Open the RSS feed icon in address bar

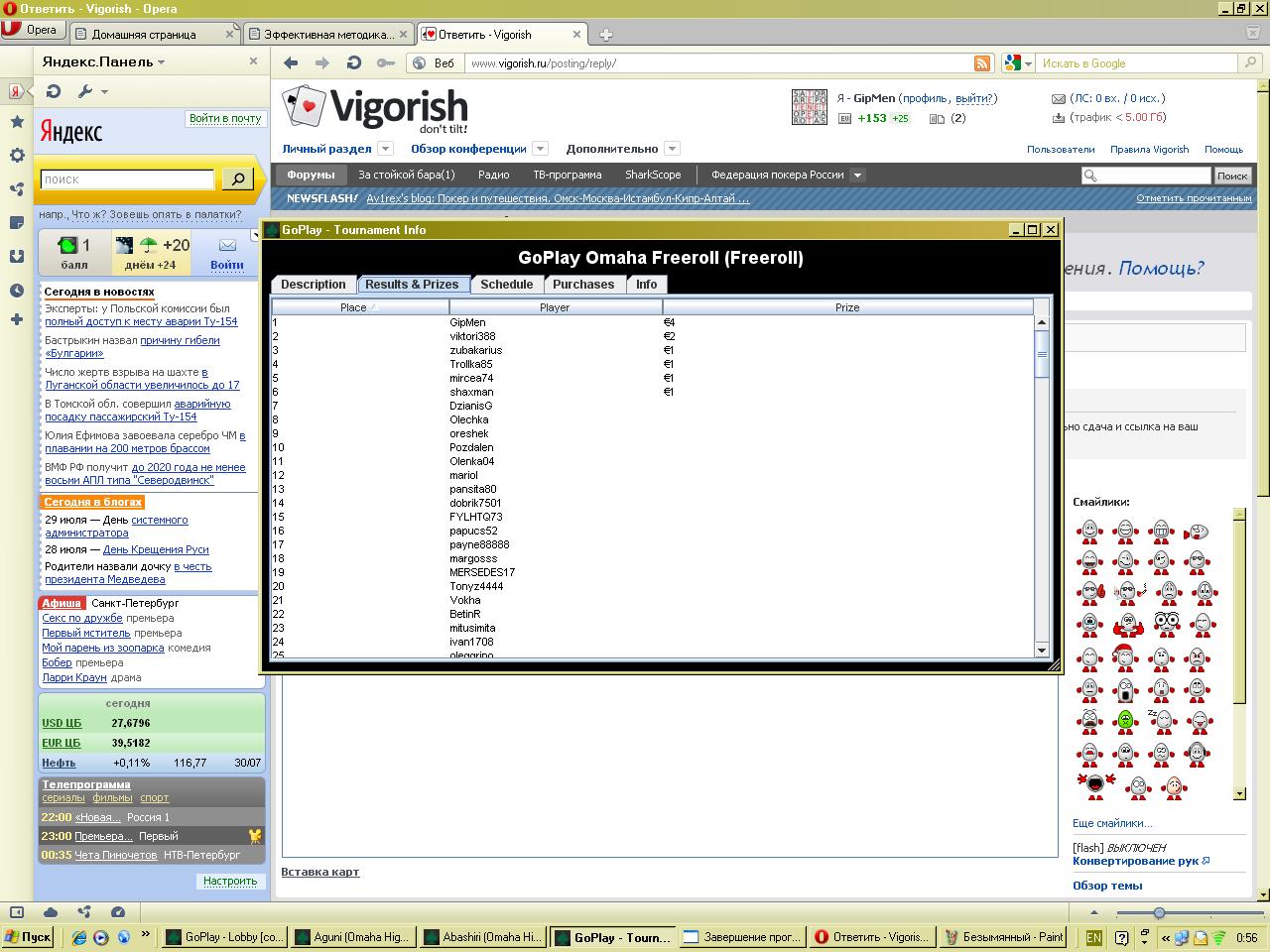(x=981, y=62)
